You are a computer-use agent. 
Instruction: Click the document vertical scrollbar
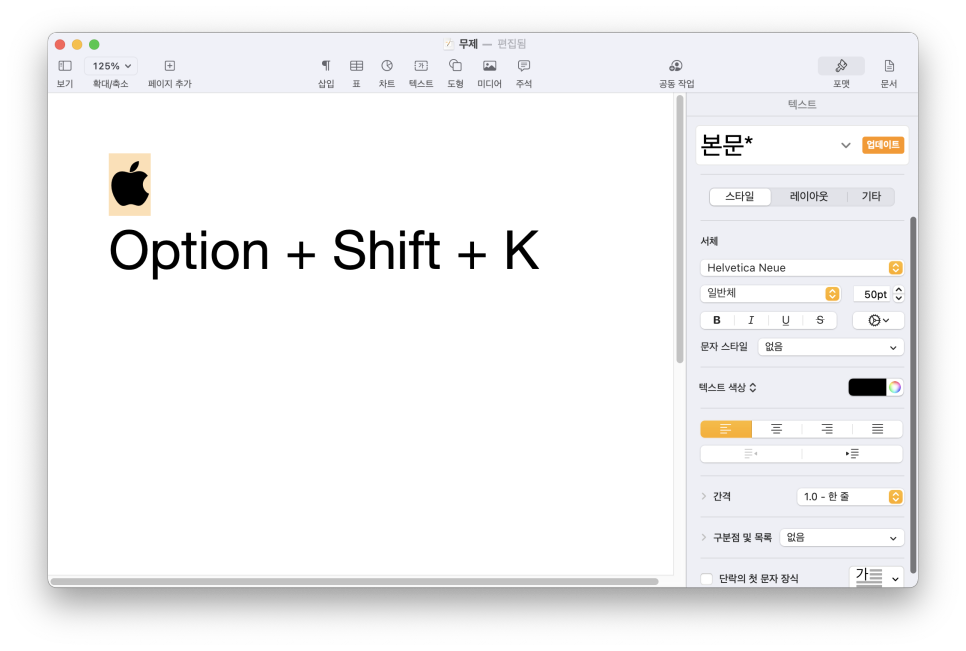click(680, 229)
